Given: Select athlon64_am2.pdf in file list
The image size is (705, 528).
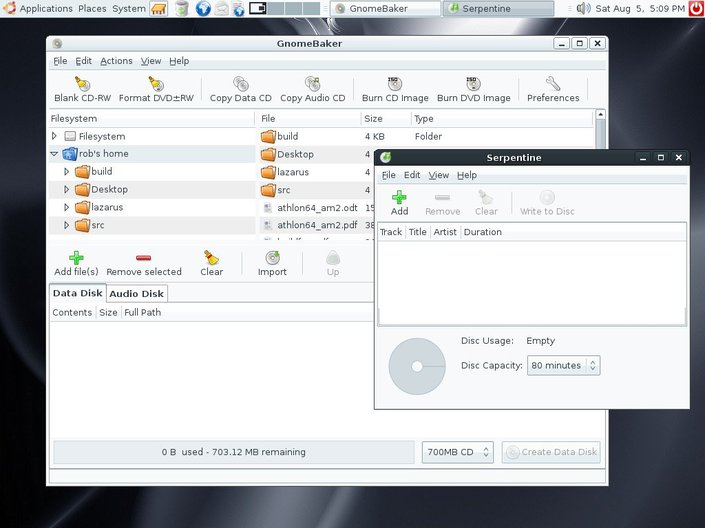Looking at the screenshot, I should [x=317, y=225].
